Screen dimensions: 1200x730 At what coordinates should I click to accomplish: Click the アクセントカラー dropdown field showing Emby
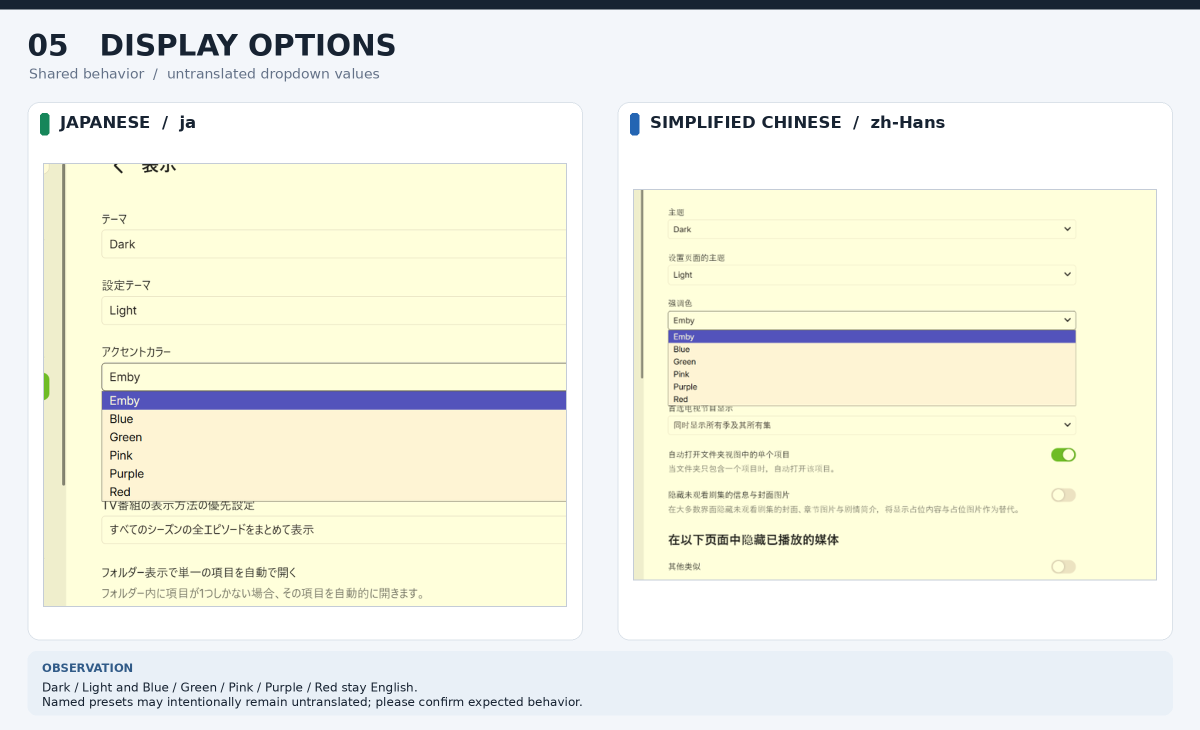tap(334, 377)
